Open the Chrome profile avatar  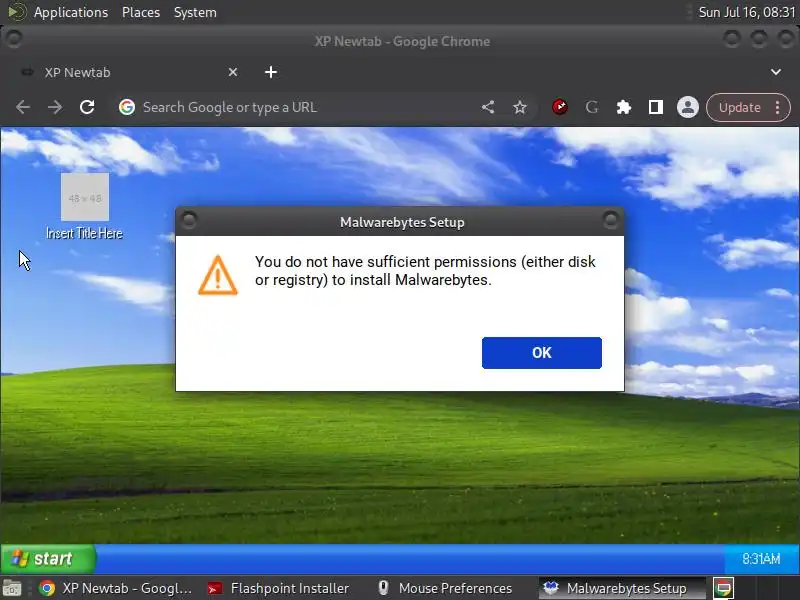pos(687,107)
